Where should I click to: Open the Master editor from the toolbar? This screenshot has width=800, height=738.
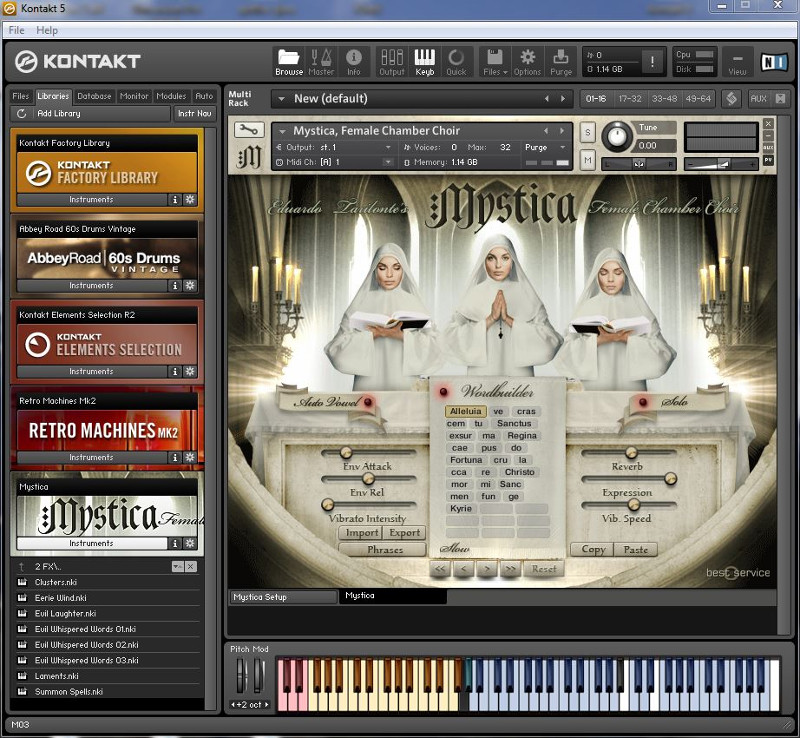coord(321,62)
